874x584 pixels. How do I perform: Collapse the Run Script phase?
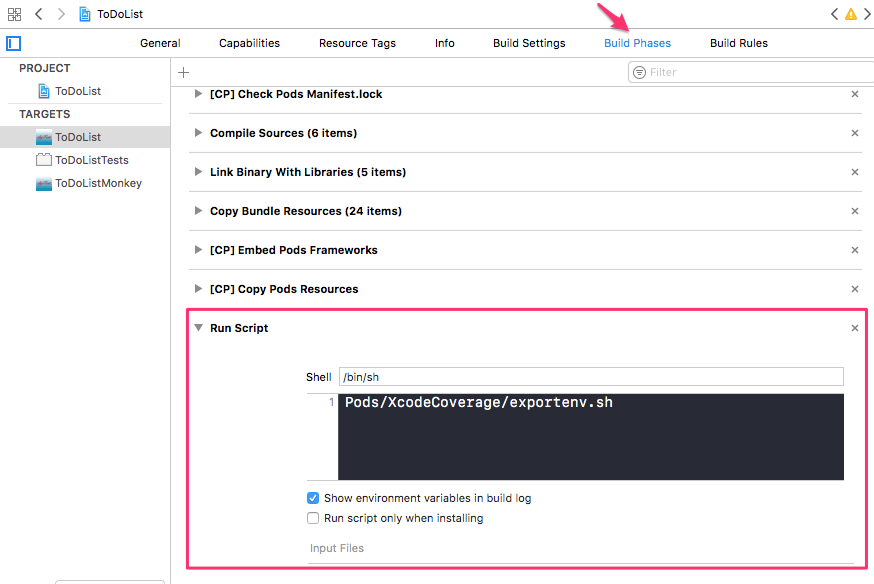(198, 328)
